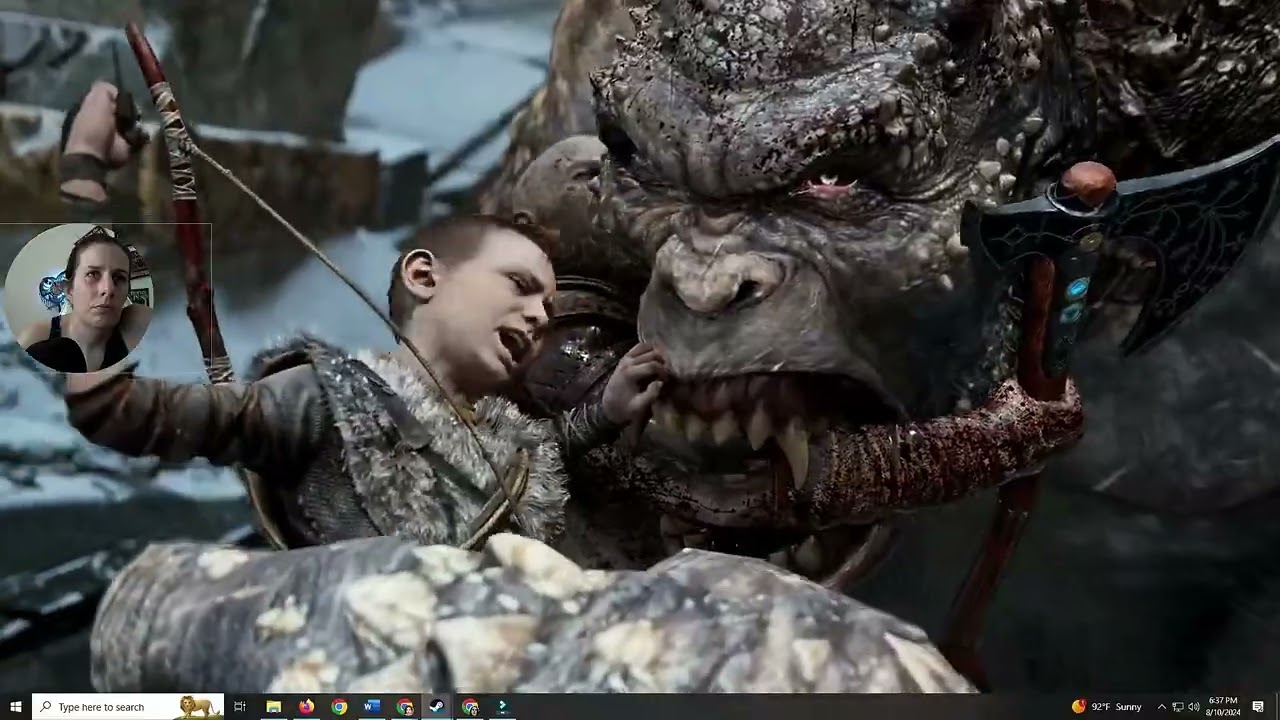Image resolution: width=1280 pixels, height=720 pixels.
Task: Click the network status icon in system tray
Action: click(1176, 706)
